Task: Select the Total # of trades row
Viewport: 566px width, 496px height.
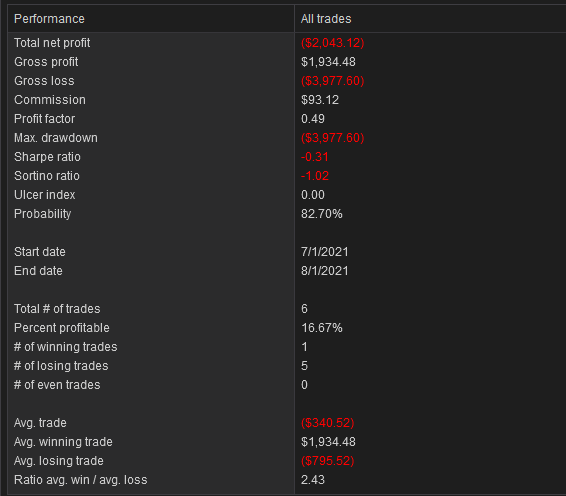Action: [287, 309]
